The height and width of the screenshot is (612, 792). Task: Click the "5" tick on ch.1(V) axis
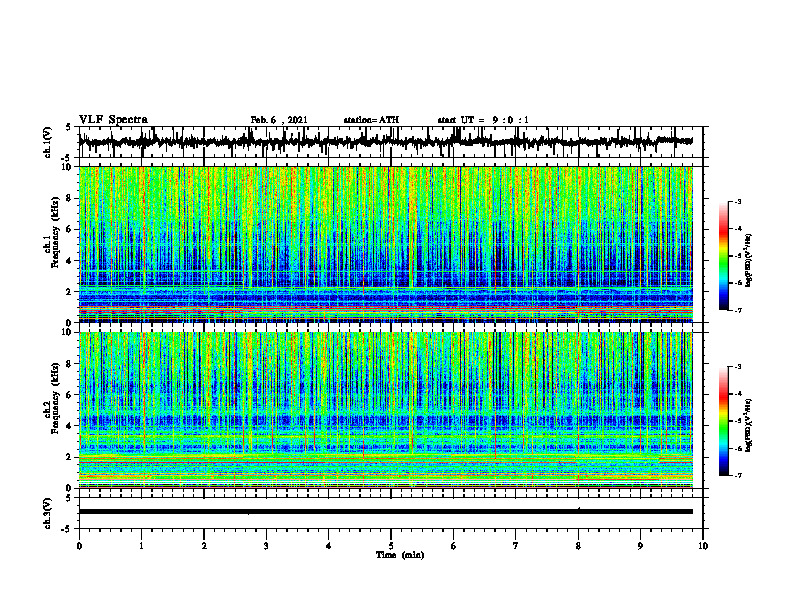[68, 128]
